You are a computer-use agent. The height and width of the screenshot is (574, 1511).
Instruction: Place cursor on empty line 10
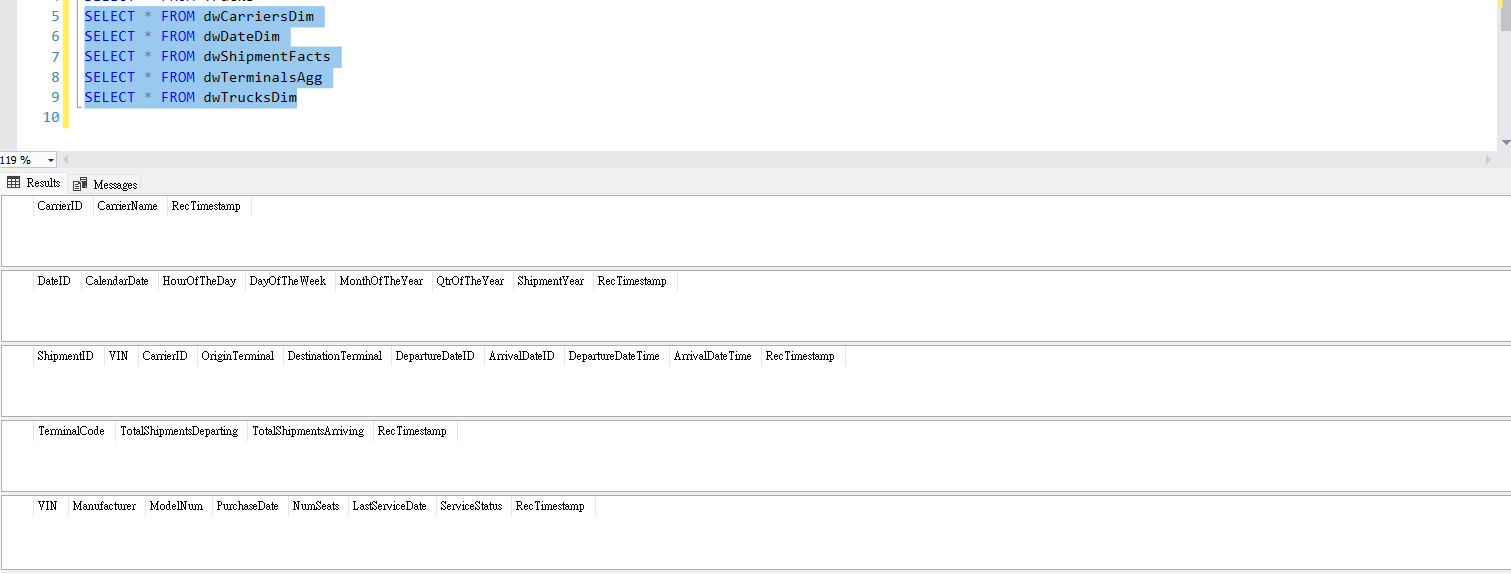780,117
